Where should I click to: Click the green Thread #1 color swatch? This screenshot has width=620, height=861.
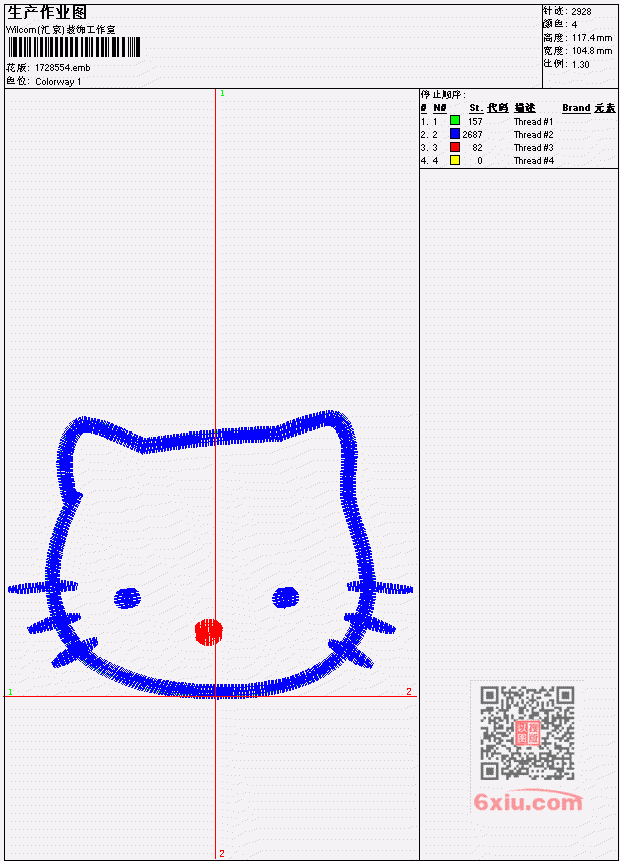click(455, 120)
